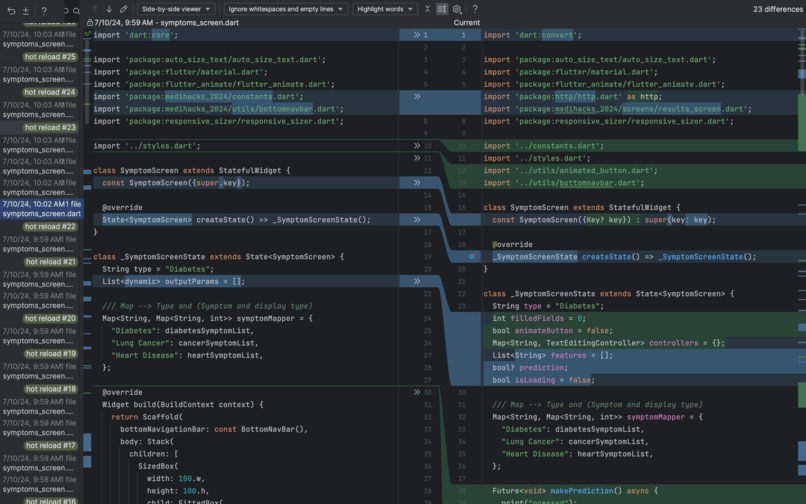The image size is (806, 504).
Task: Select the hot reload #22 label
Action: tap(50, 227)
